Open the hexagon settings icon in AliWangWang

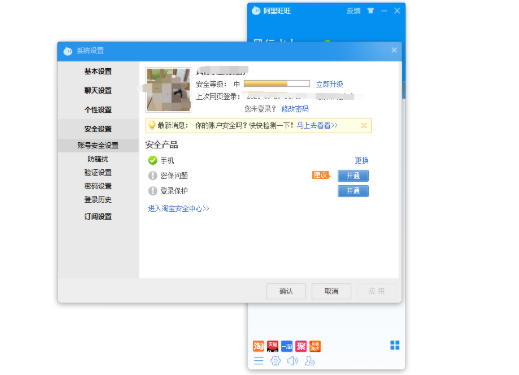click(275, 361)
